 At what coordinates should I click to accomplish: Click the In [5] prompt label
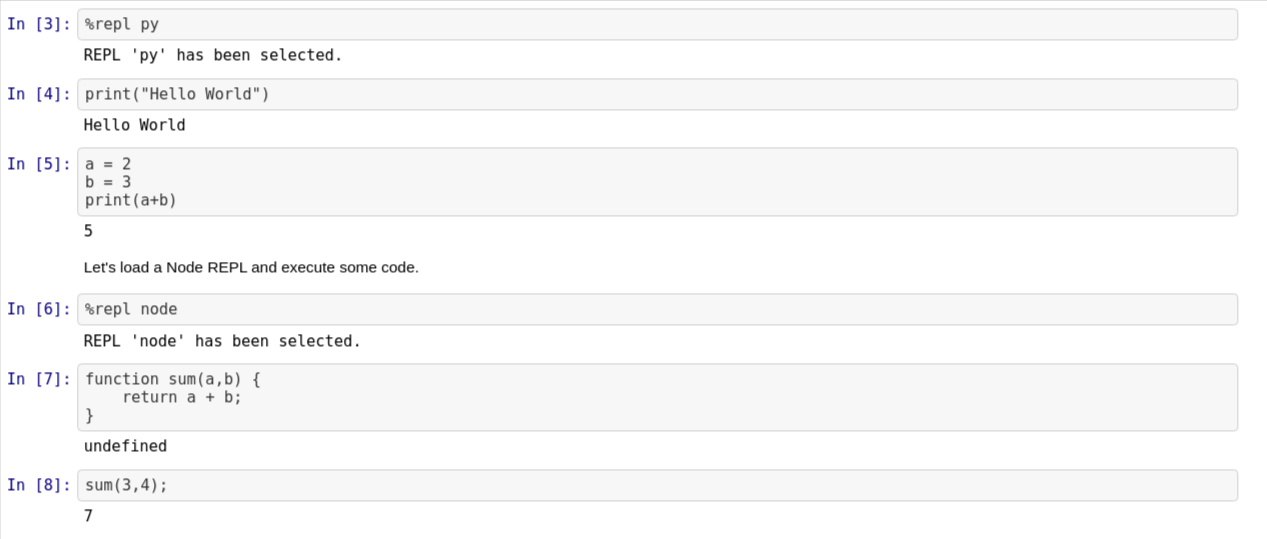(x=39, y=163)
